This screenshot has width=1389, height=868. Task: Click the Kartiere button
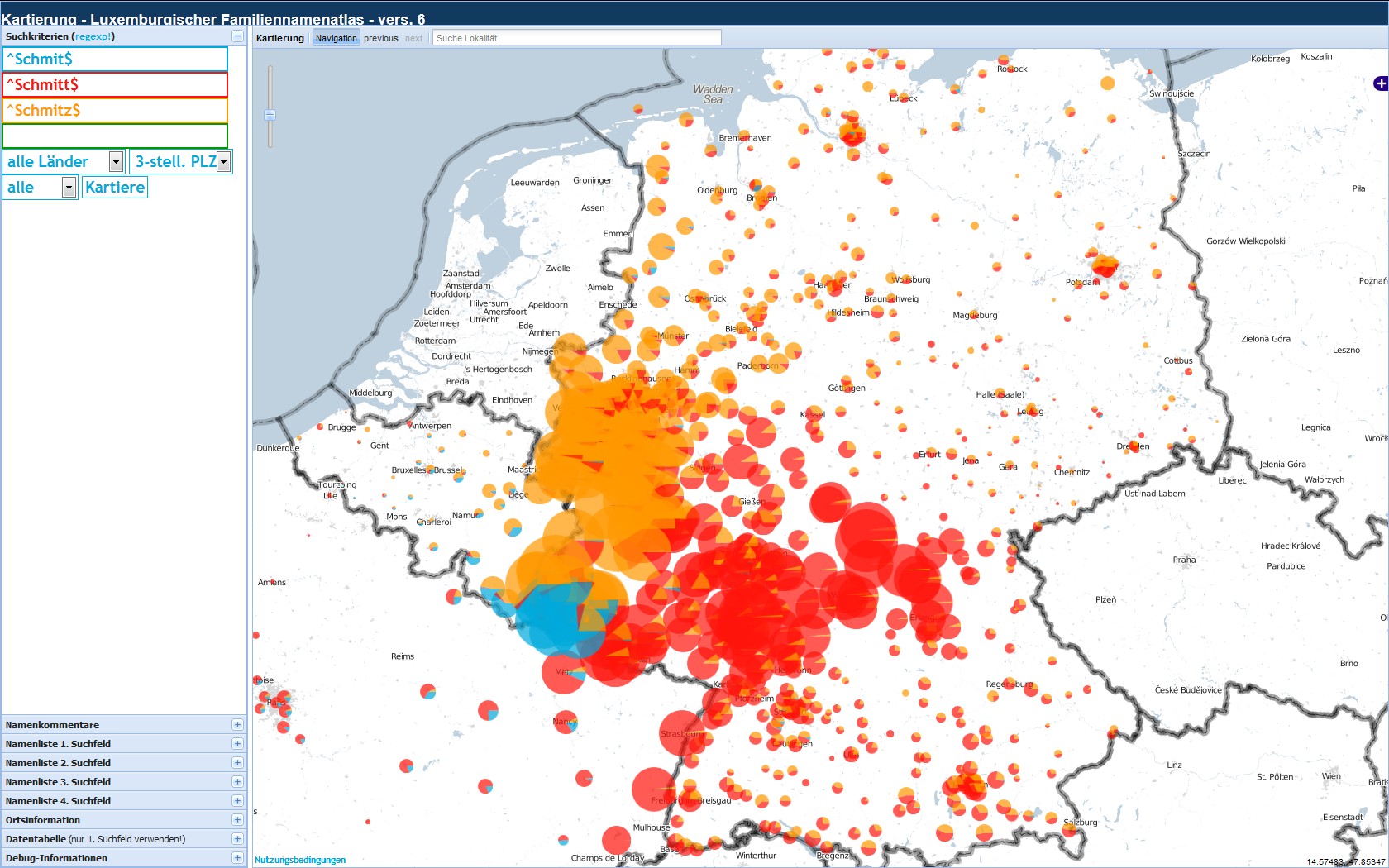pos(115,188)
